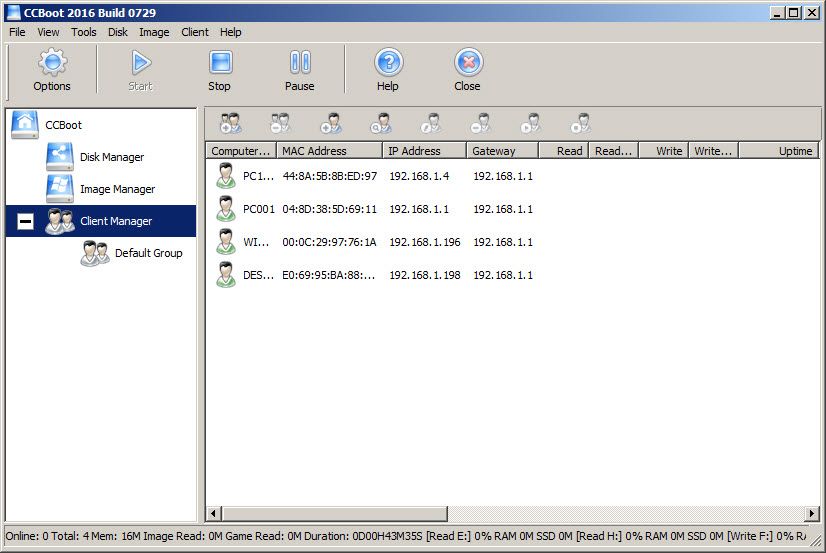Click the Duration status bar entry
This screenshot has width=826, height=553.
(x=363, y=536)
